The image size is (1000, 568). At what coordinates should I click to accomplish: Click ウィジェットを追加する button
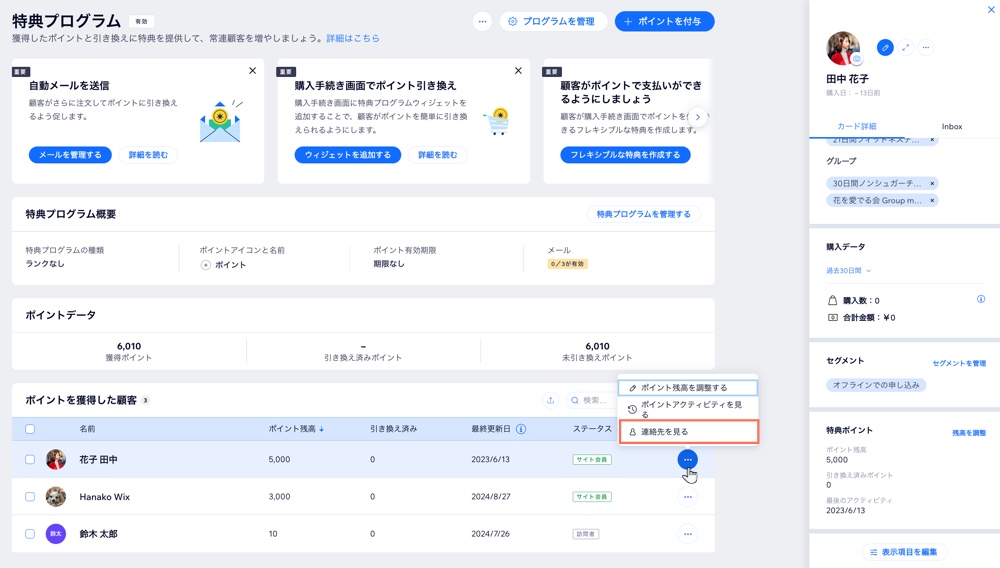(348, 155)
